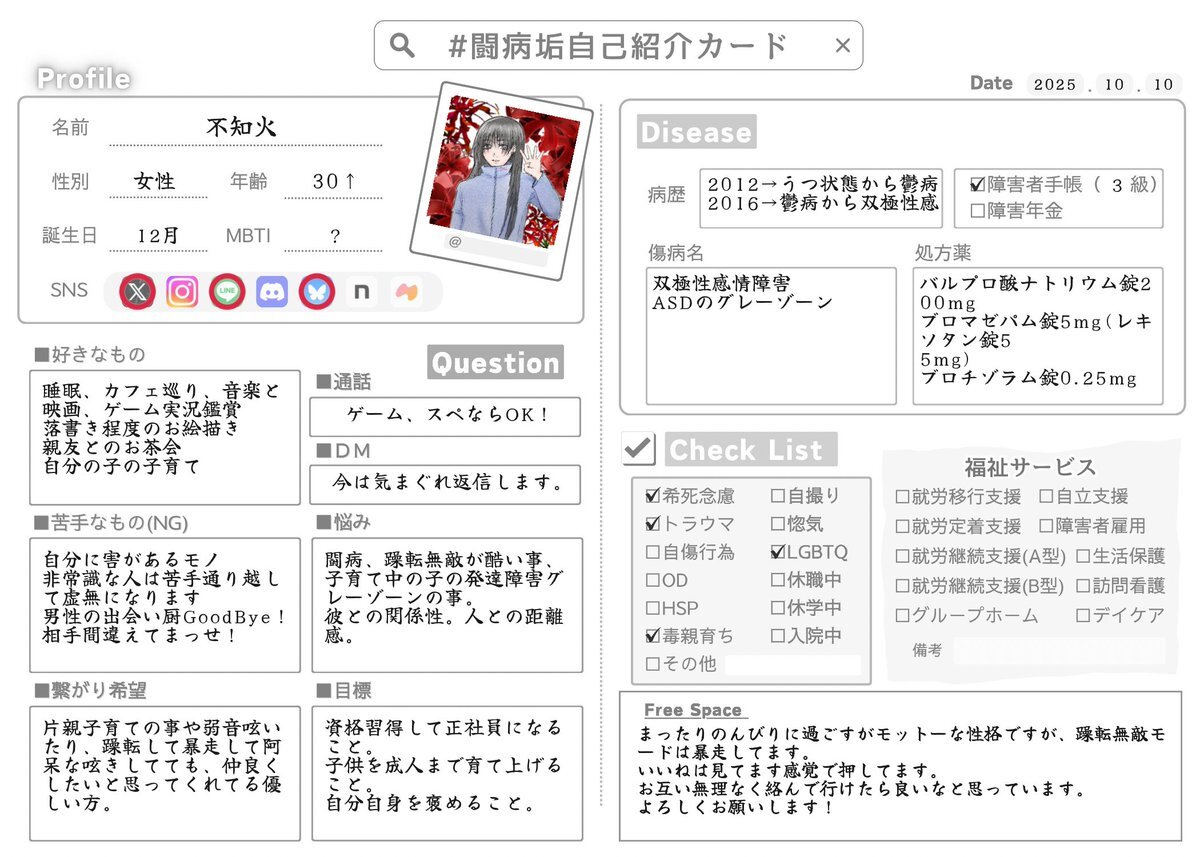
Task: Click the Discord SNS icon
Action: [272, 291]
